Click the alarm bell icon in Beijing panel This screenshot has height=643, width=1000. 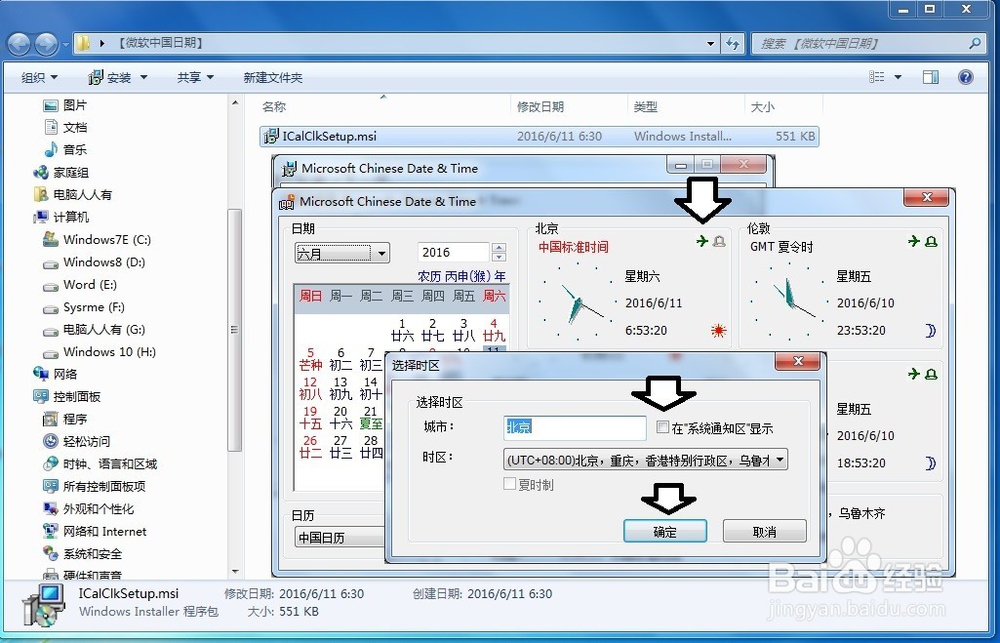click(x=719, y=241)
